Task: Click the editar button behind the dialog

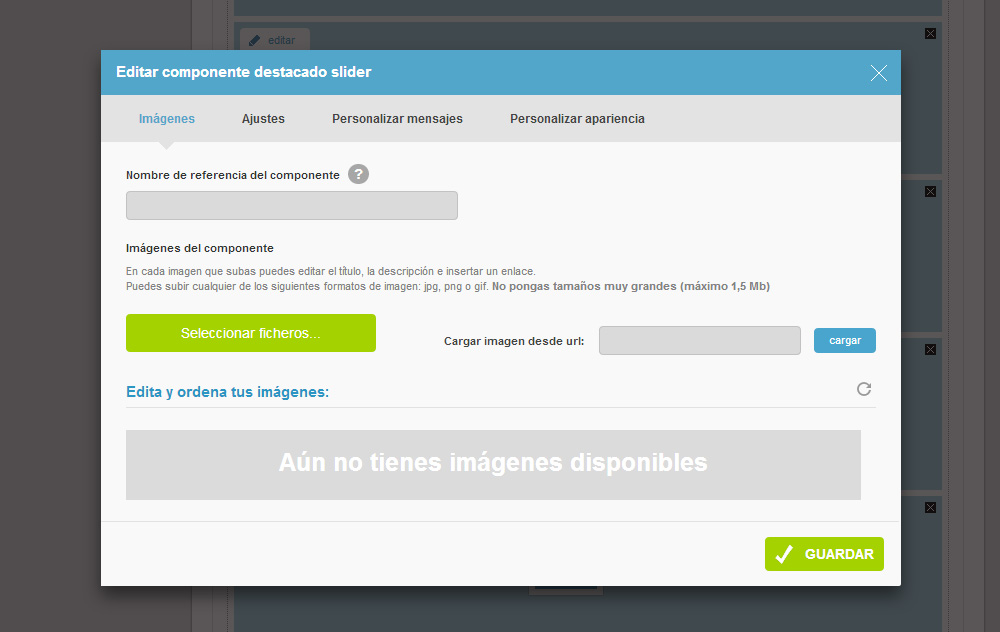Action: pyautogui.click(x=275, y=40)
